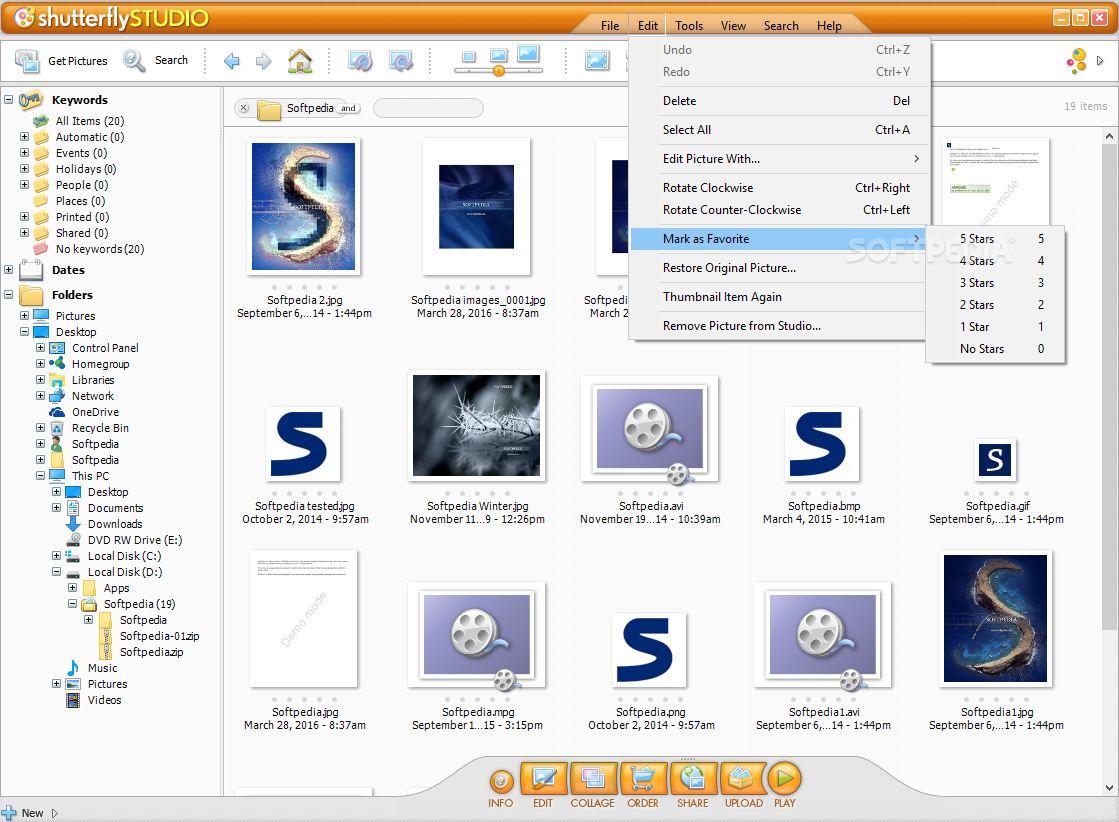Open the Videos folder in tree
The image size is (1119, 822).
point(104,700)
